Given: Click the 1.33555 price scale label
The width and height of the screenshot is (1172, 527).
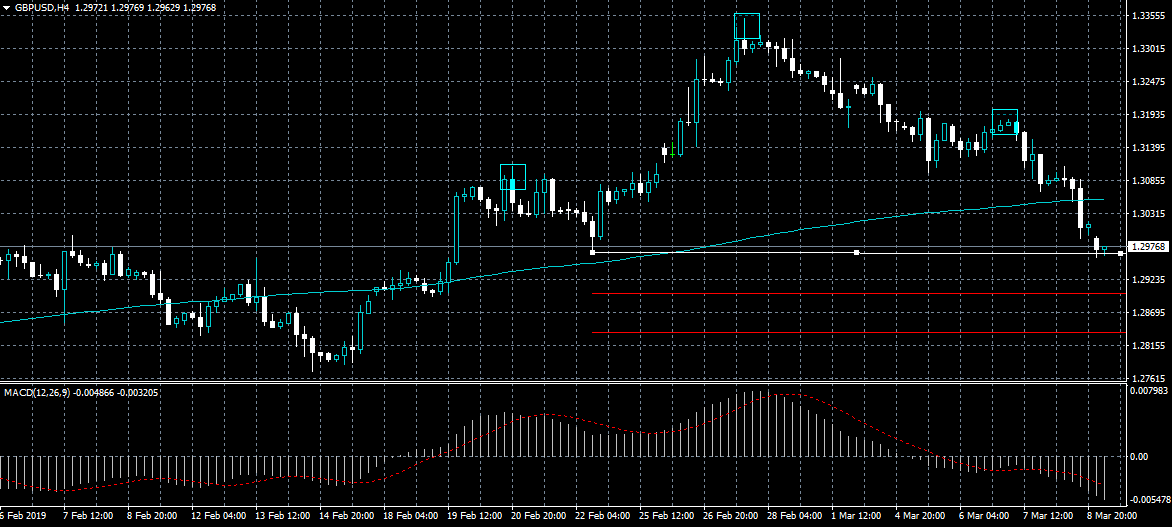Looking at the screenshot, I should (1148, 16).
